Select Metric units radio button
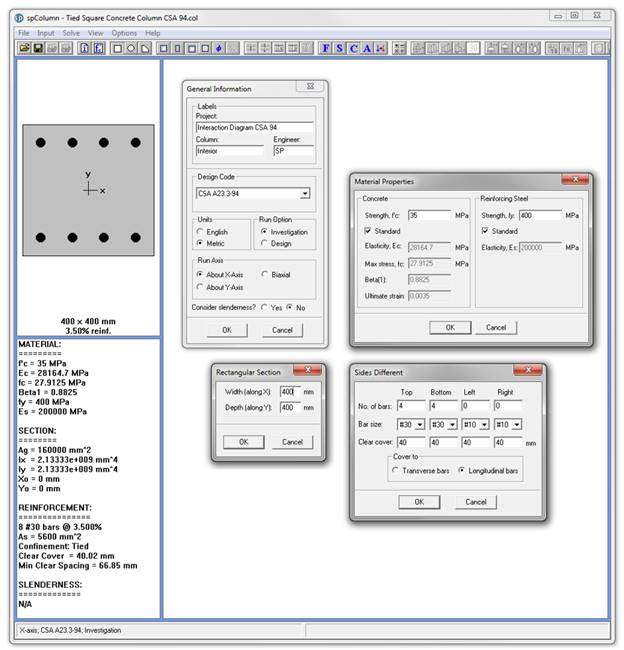624x650 pixels. tap(200, 243)
